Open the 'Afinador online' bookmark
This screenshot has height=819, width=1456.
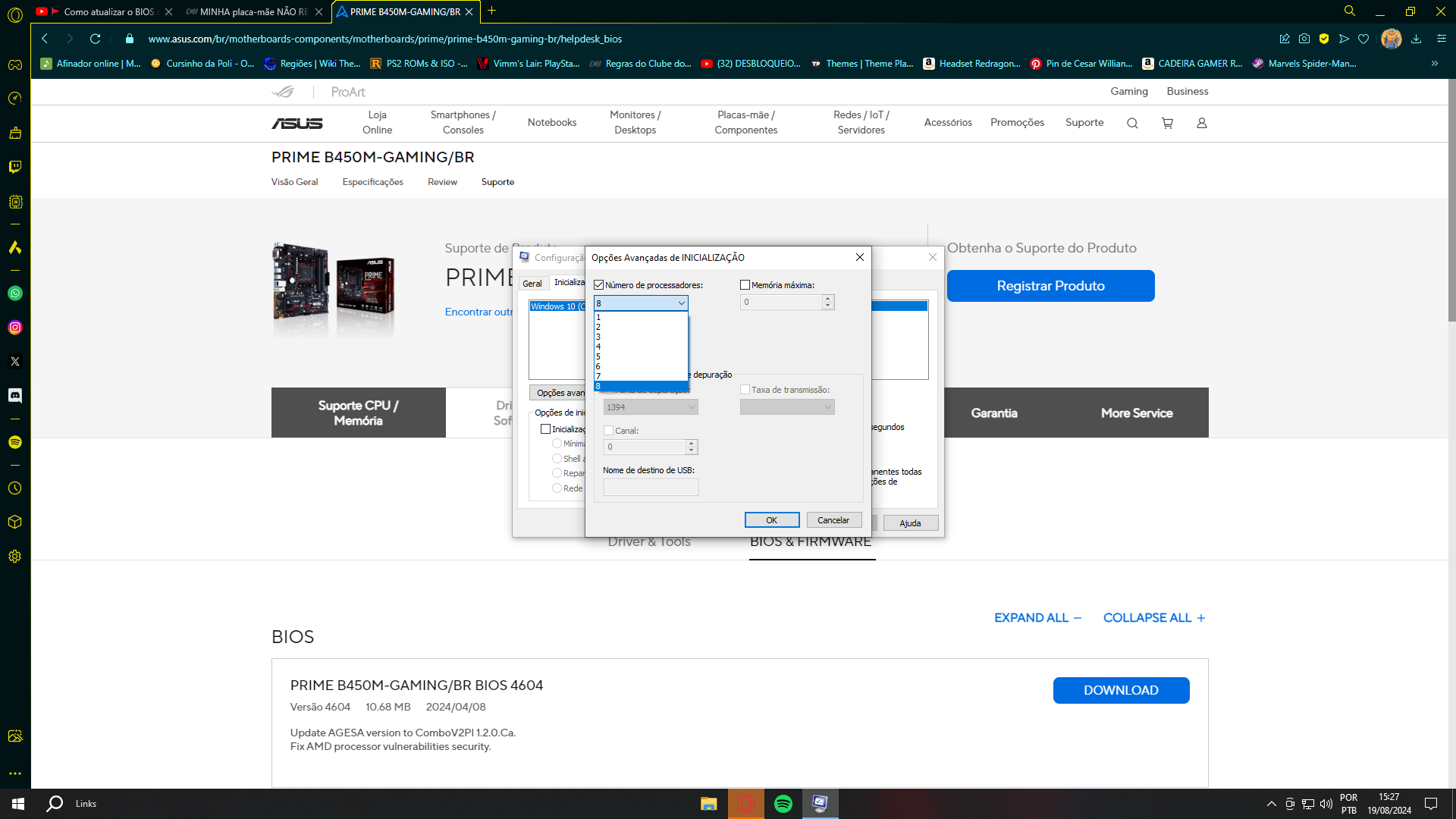click(90, 64)
